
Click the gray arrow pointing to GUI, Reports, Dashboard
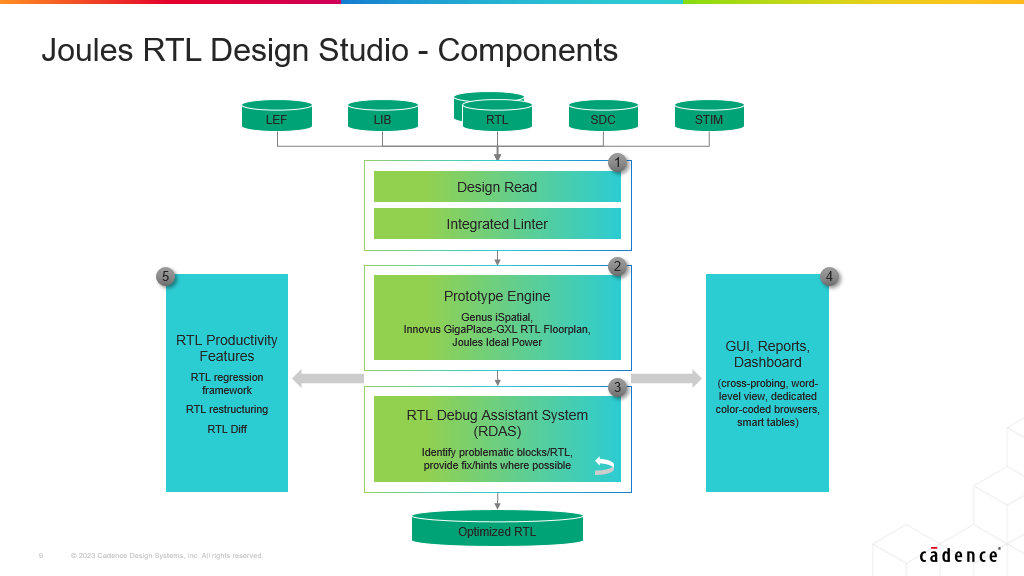[x=666, y=378]
